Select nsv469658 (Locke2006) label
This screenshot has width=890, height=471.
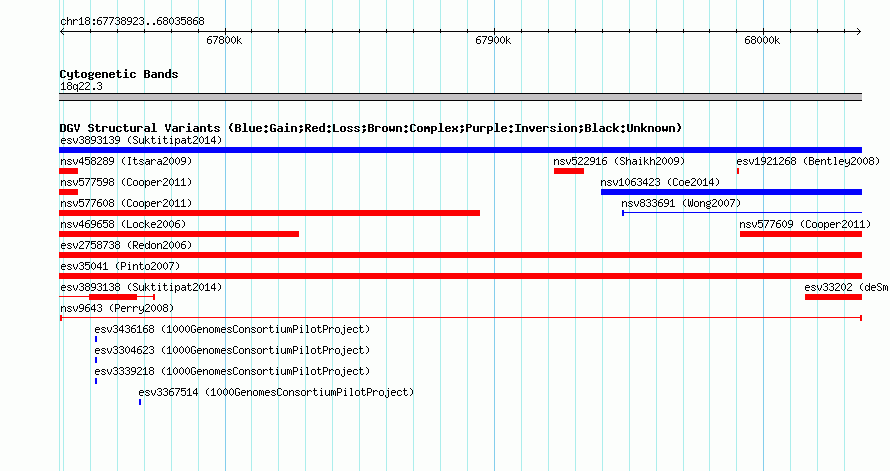[x=123, y=224]
